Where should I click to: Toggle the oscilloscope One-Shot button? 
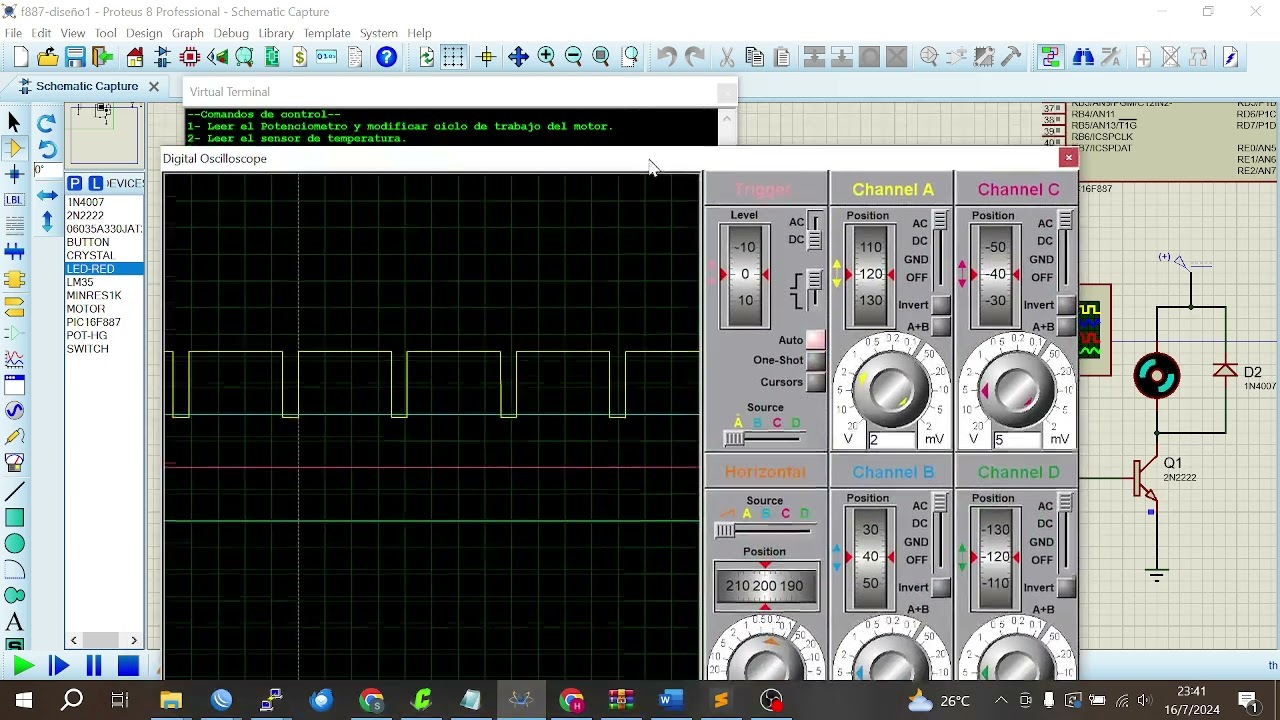[x=816, y=360]
